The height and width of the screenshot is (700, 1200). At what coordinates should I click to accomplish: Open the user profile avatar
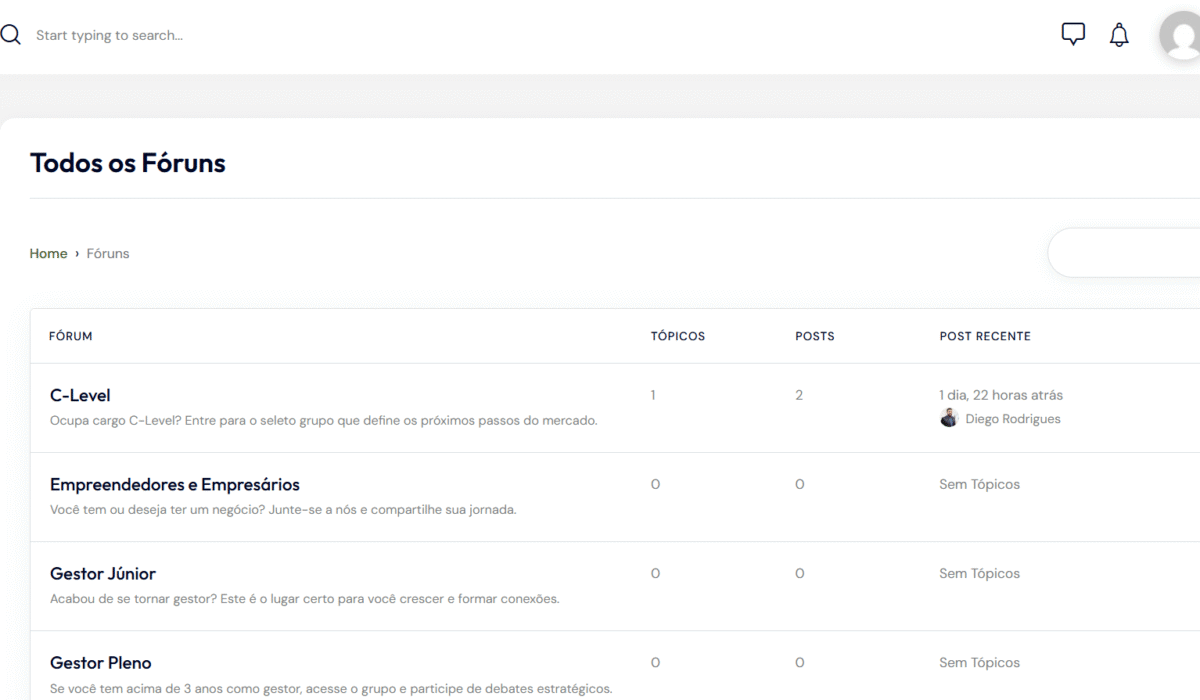(x=1182, y=36)
